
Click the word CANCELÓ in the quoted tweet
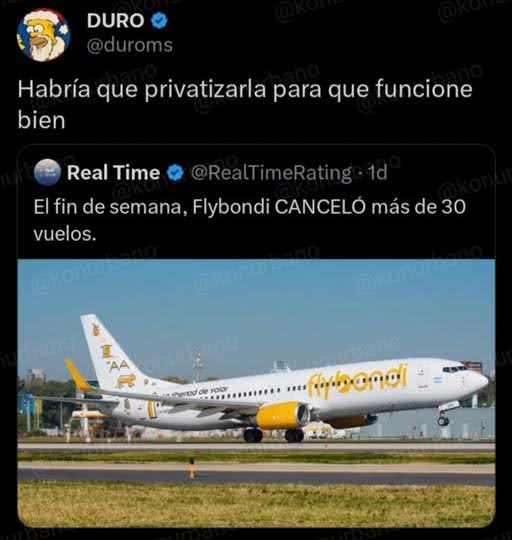[x=320, y=207]
